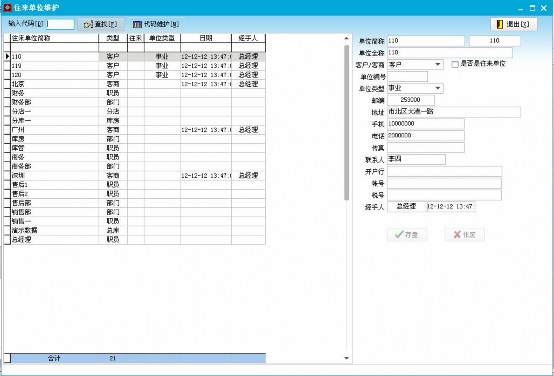Click the scroll-up arrow of the list
The height and width of the screenshot is (376, 554).
(346, 38)
